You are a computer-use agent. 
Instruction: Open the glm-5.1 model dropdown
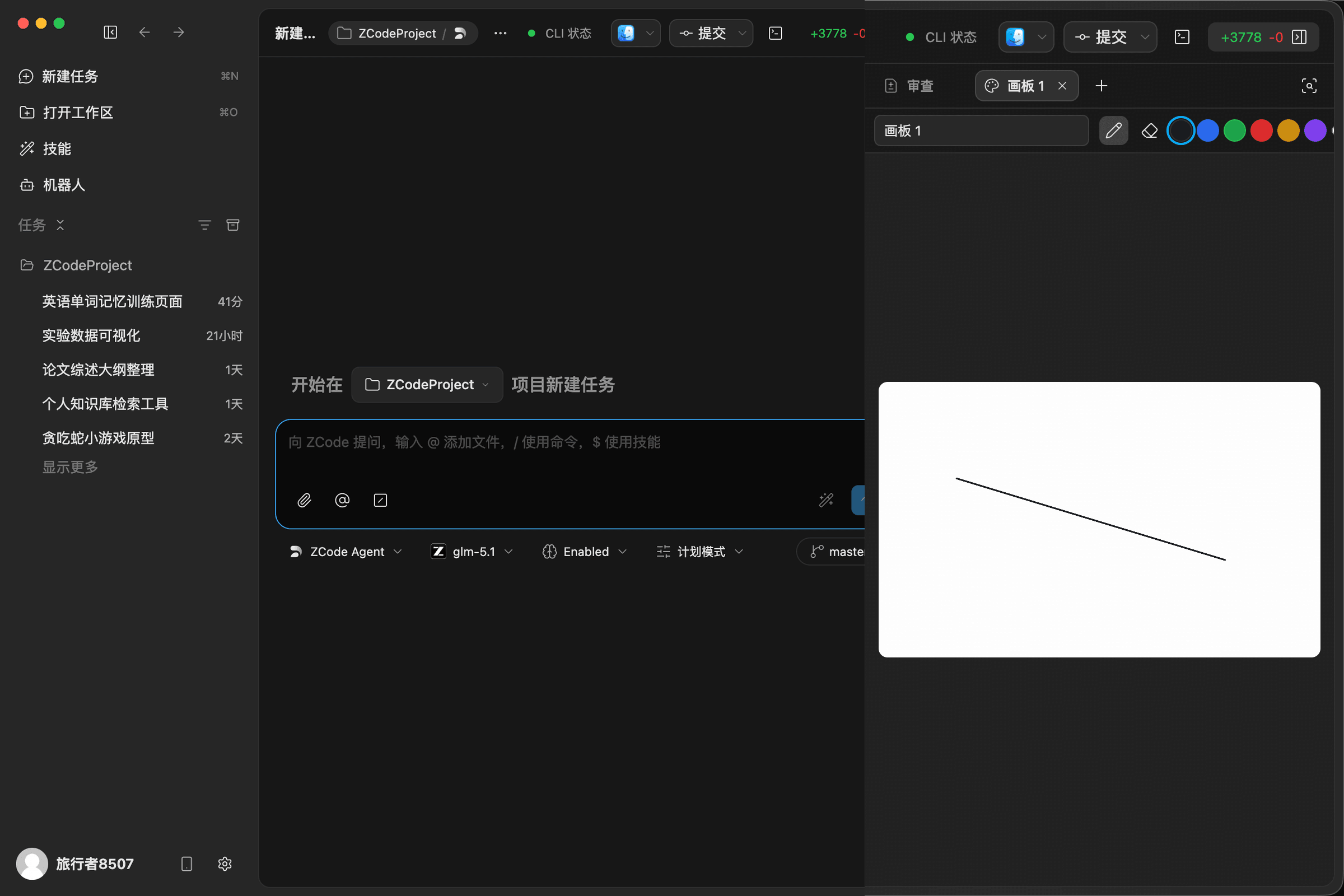click(472, 552)
